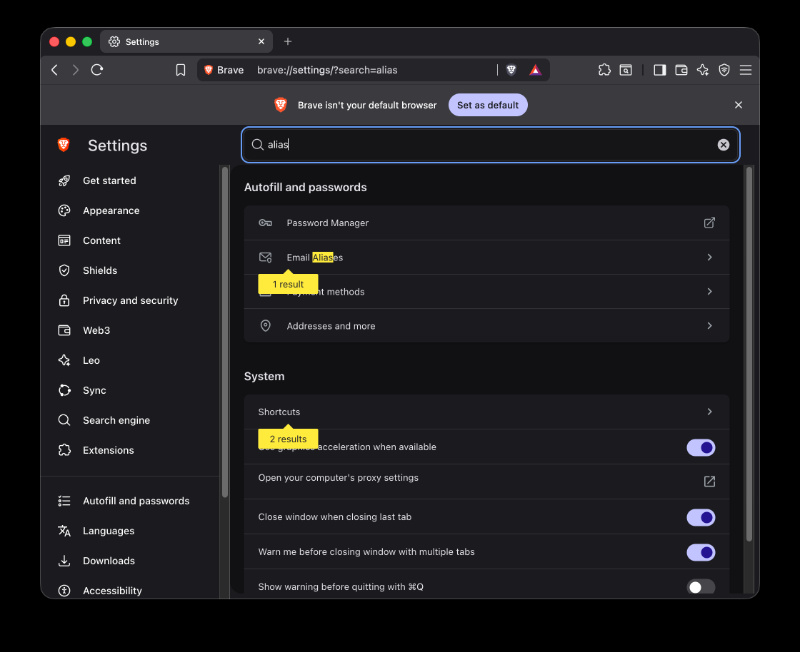
Task: Open Autofill and passwords sidebar section
Action: [x=136, y=501]
